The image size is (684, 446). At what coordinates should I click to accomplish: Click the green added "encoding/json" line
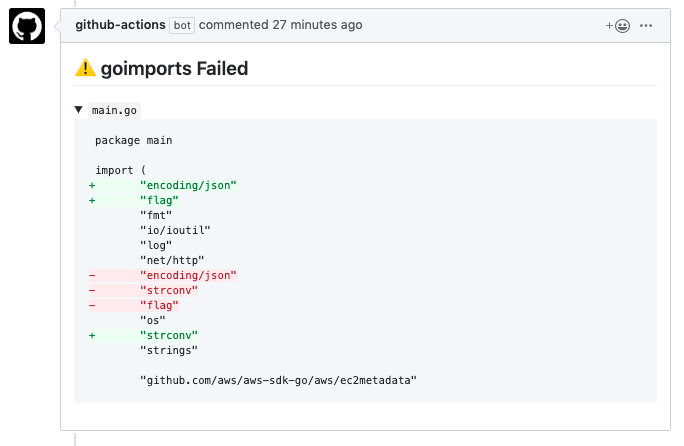pyautogui.click(x=188, y=185)
